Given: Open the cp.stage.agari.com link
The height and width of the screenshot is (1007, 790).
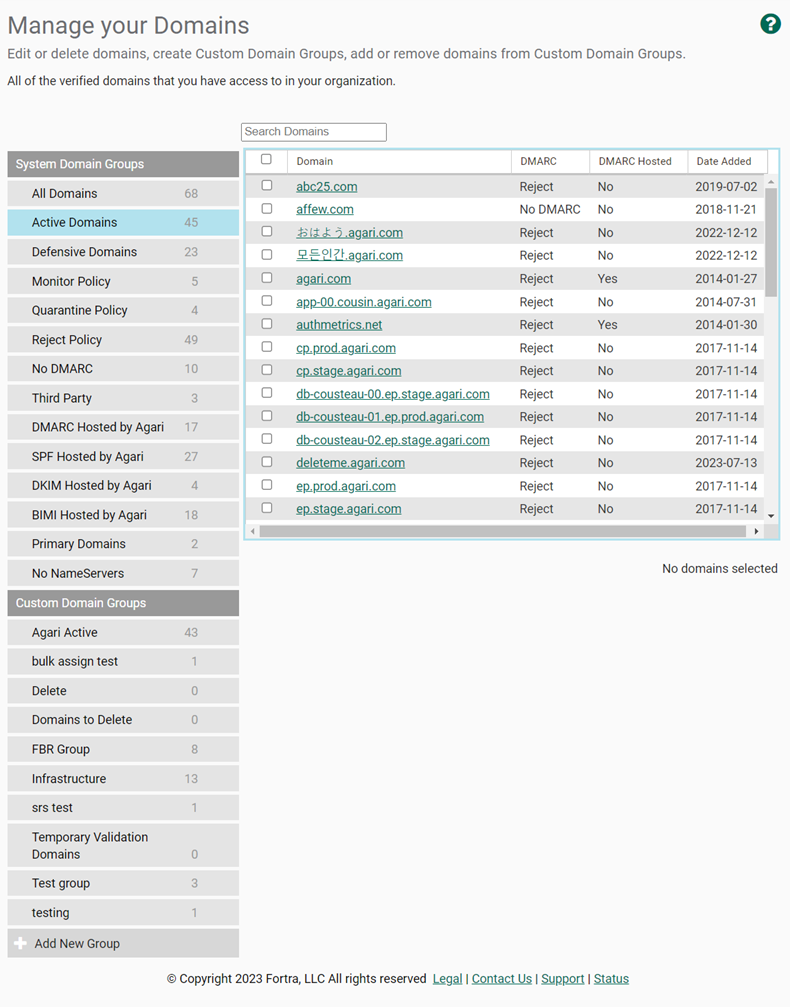Looking at the screenshot, I should coord(348,371).
